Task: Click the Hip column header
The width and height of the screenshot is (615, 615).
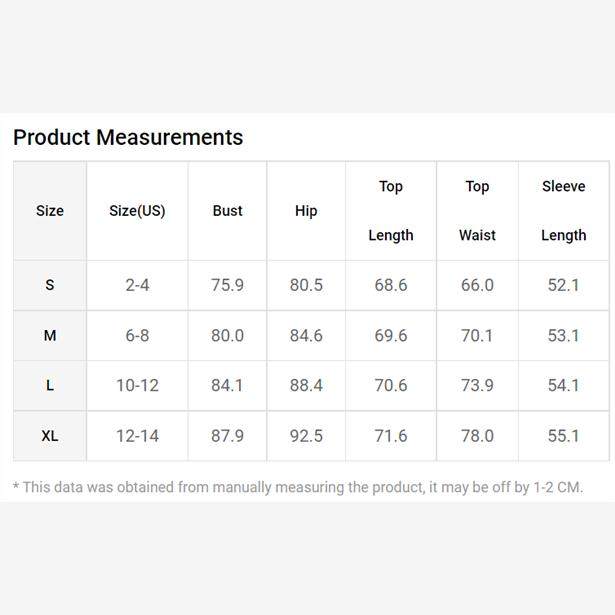Action: (x=306, y=211)
